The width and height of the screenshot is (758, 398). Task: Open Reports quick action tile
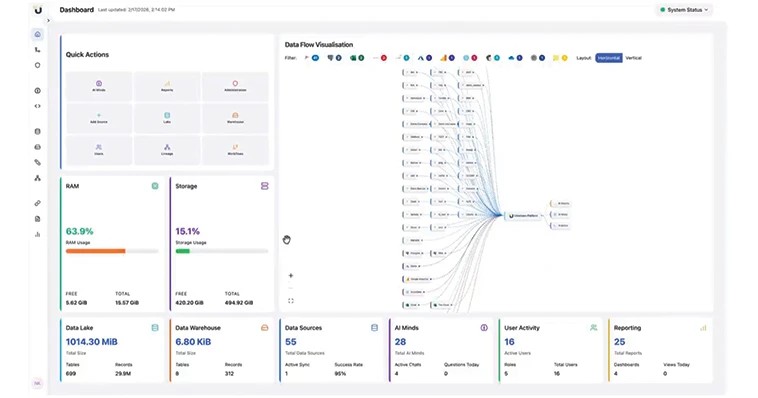coord(167,86)
